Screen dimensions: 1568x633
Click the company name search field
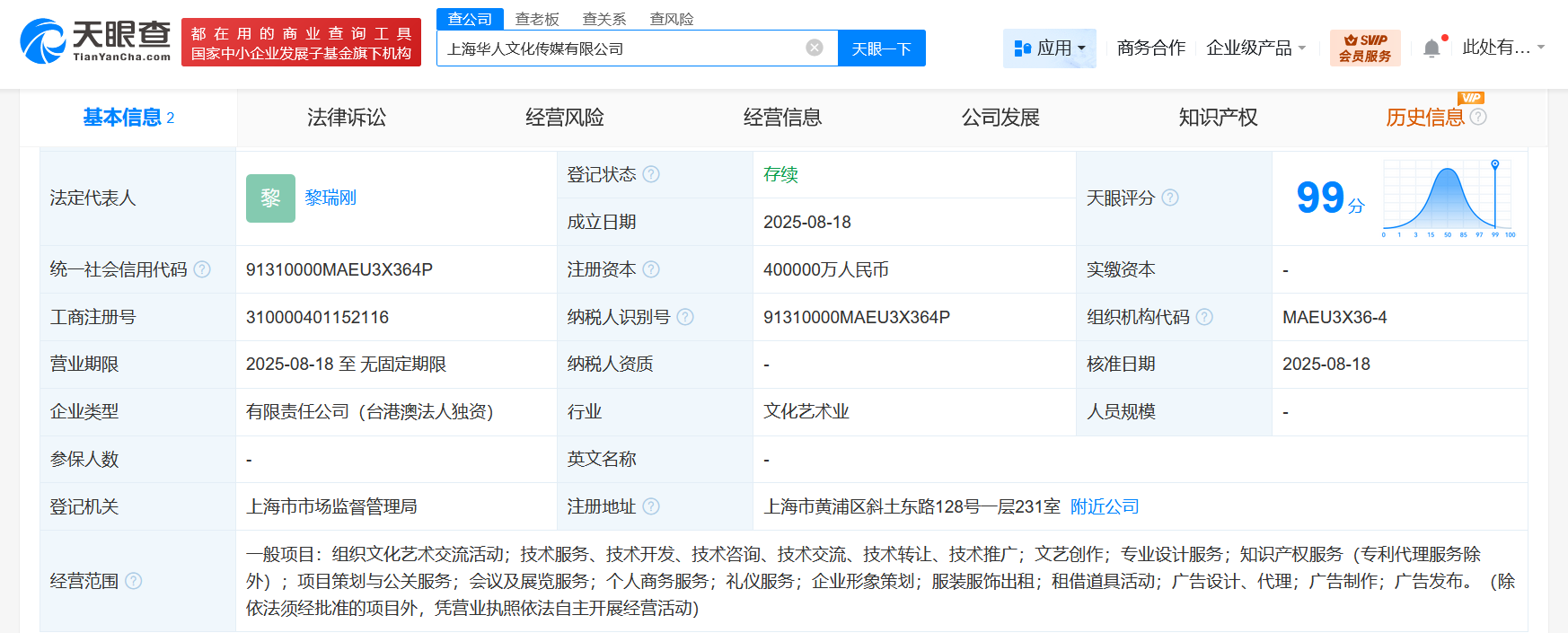620,48
